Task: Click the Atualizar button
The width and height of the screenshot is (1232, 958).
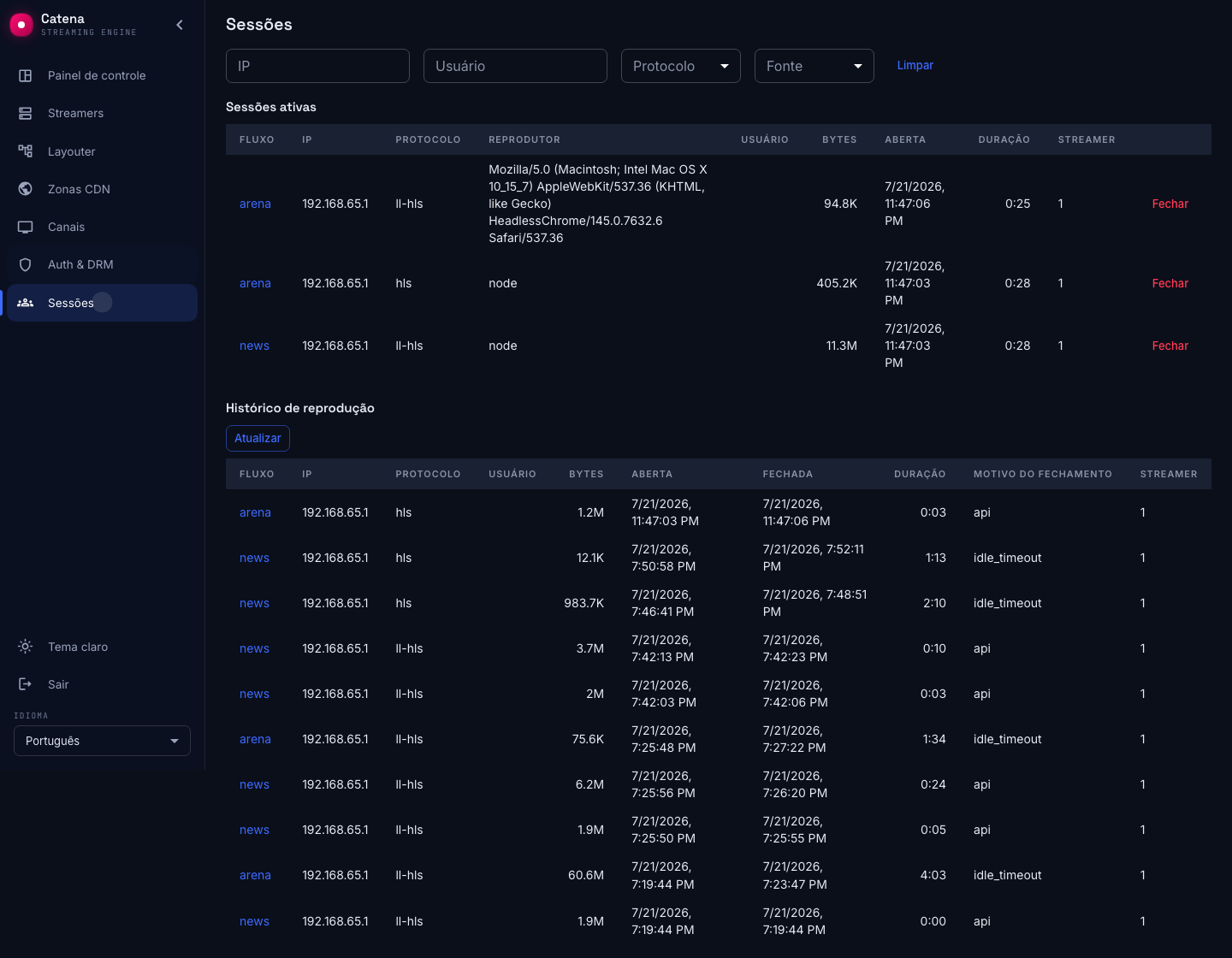Action: pyautogui.click(x=258, y=438)
